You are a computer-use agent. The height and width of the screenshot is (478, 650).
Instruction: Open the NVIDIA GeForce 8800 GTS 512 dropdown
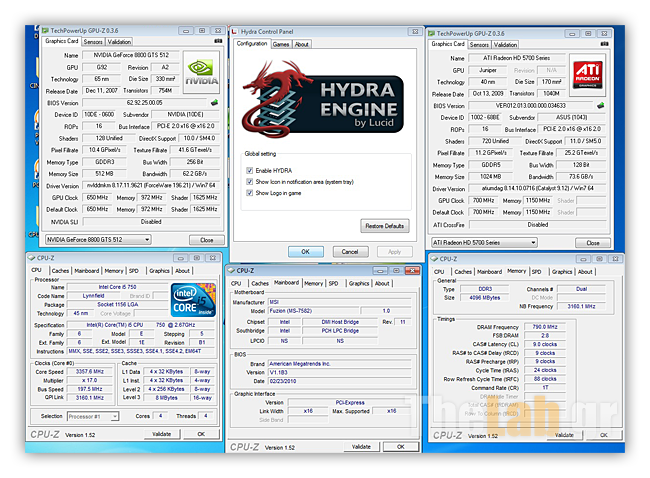pos(98,240)
